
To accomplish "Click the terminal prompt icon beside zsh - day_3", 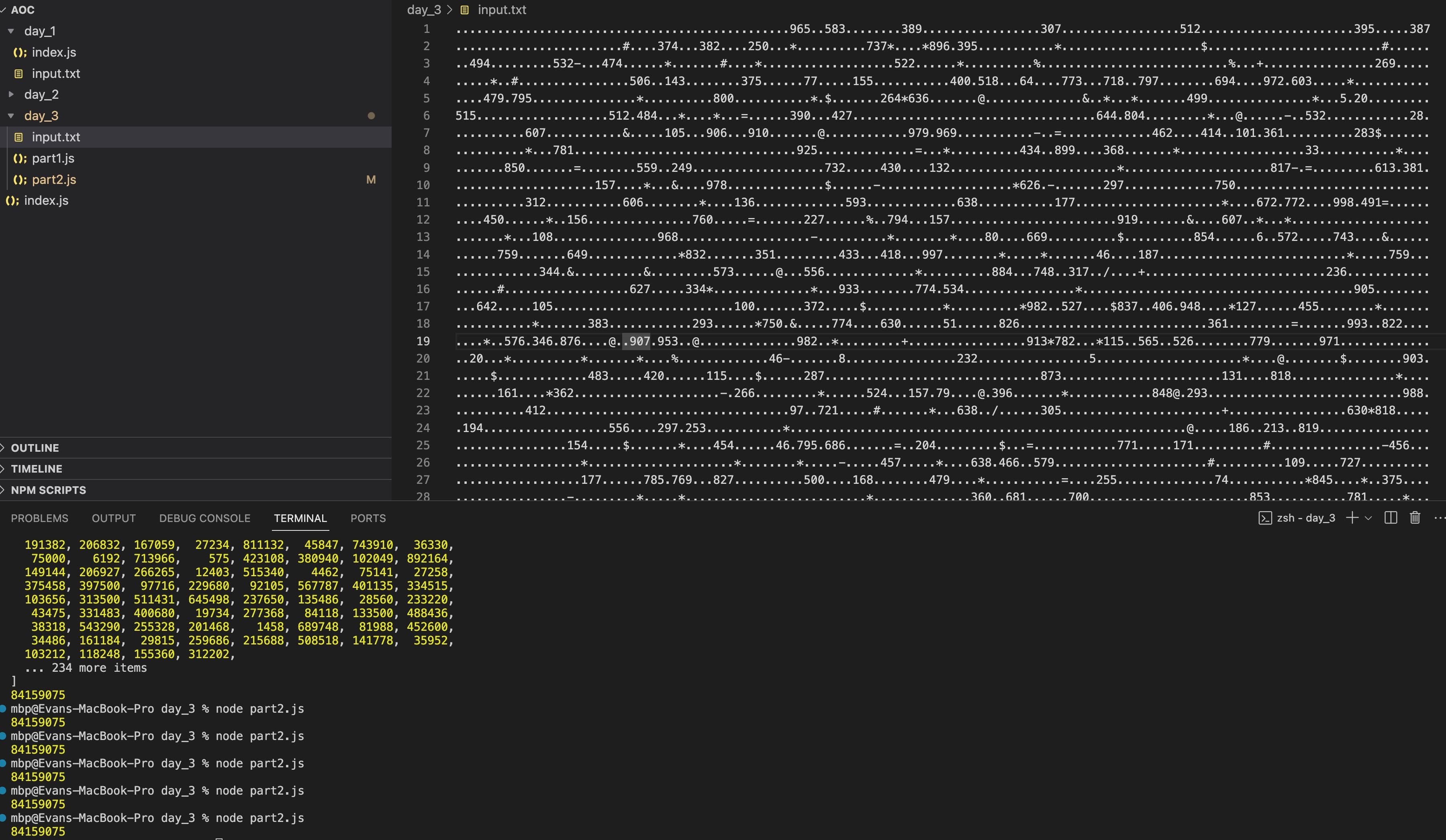I will pyautogui.click(x=1266, y=518).
